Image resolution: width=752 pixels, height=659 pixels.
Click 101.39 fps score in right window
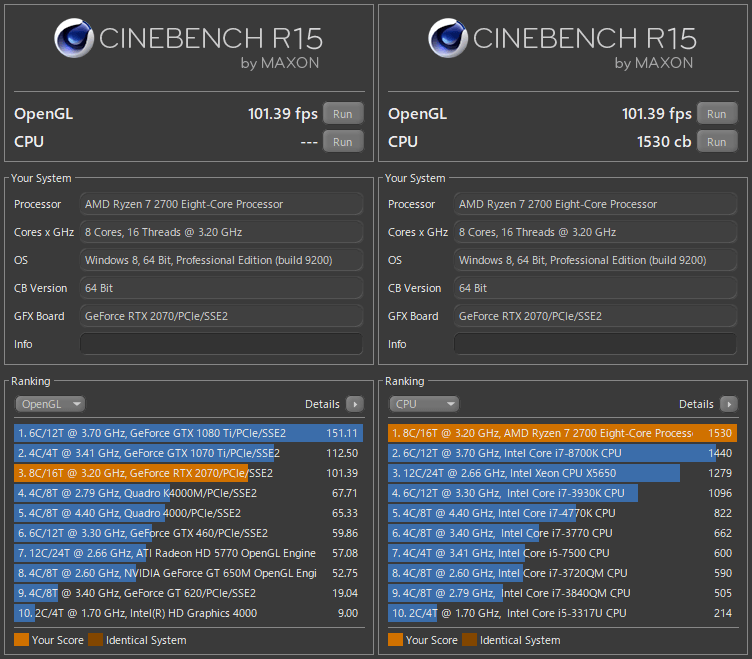click(x=657, y=114)
